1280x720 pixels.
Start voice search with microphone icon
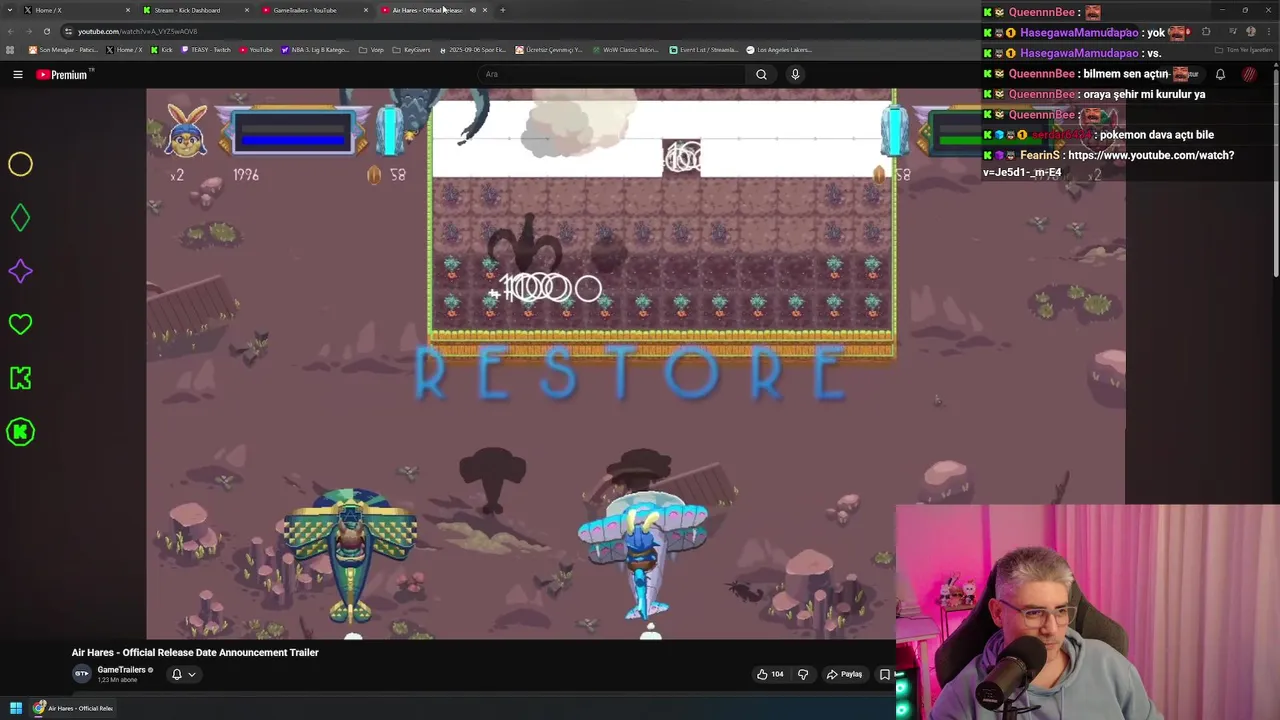pyautogui.click(x=795, y=74)
